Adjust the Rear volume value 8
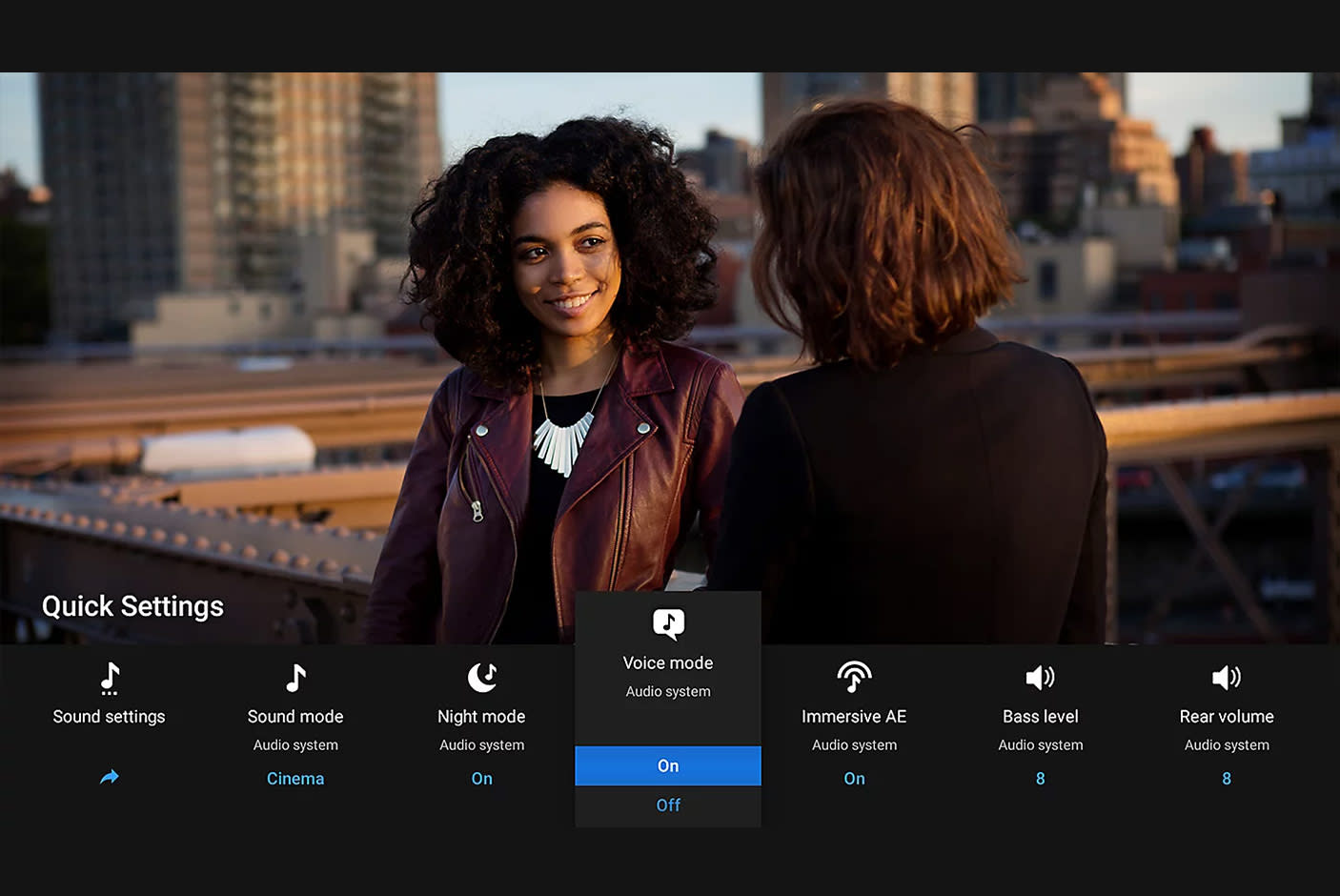This screenshot has height=896, width=1340. tap(1227, 779)
